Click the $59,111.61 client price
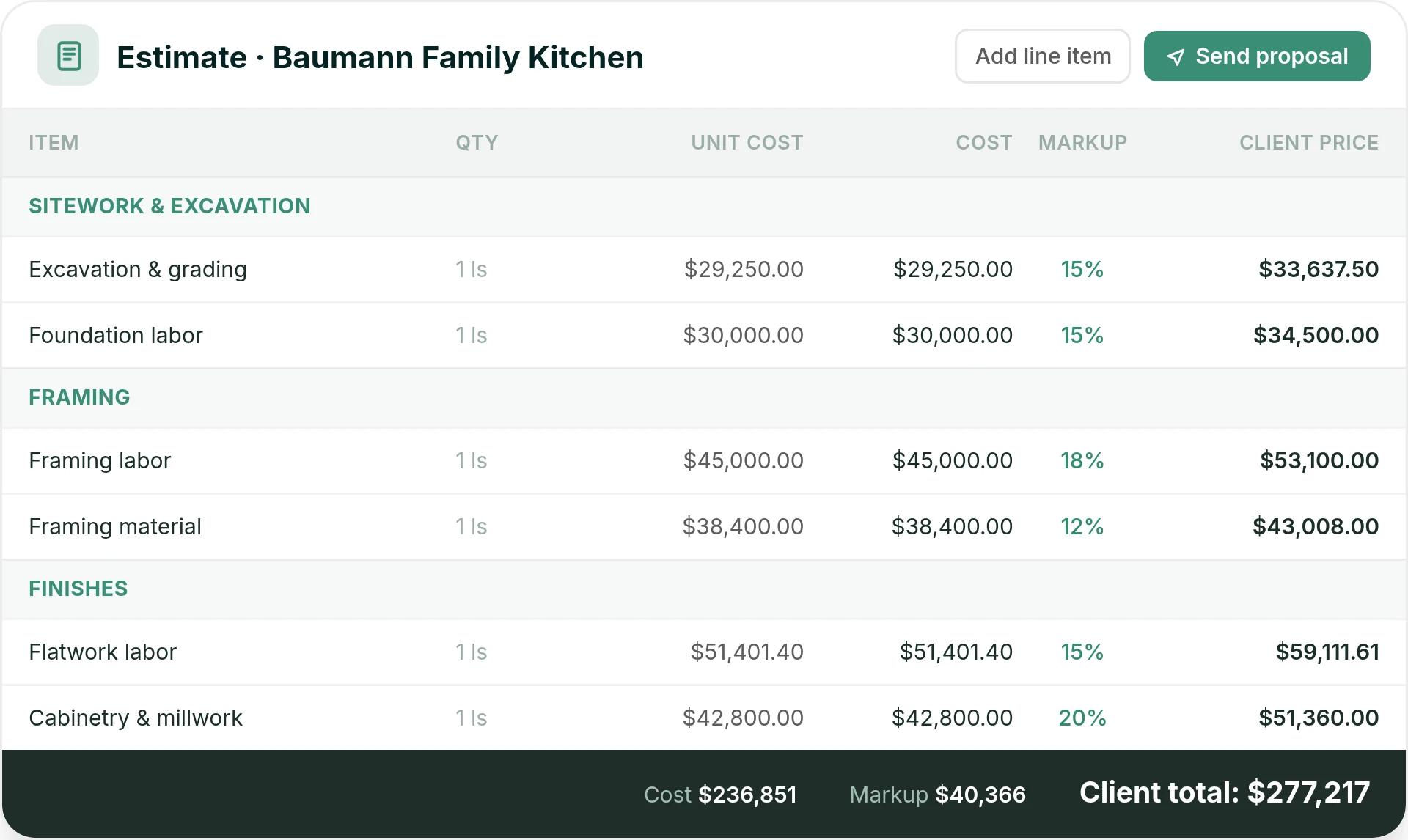The image size is (1408, 840). [x=1327, y=652]
